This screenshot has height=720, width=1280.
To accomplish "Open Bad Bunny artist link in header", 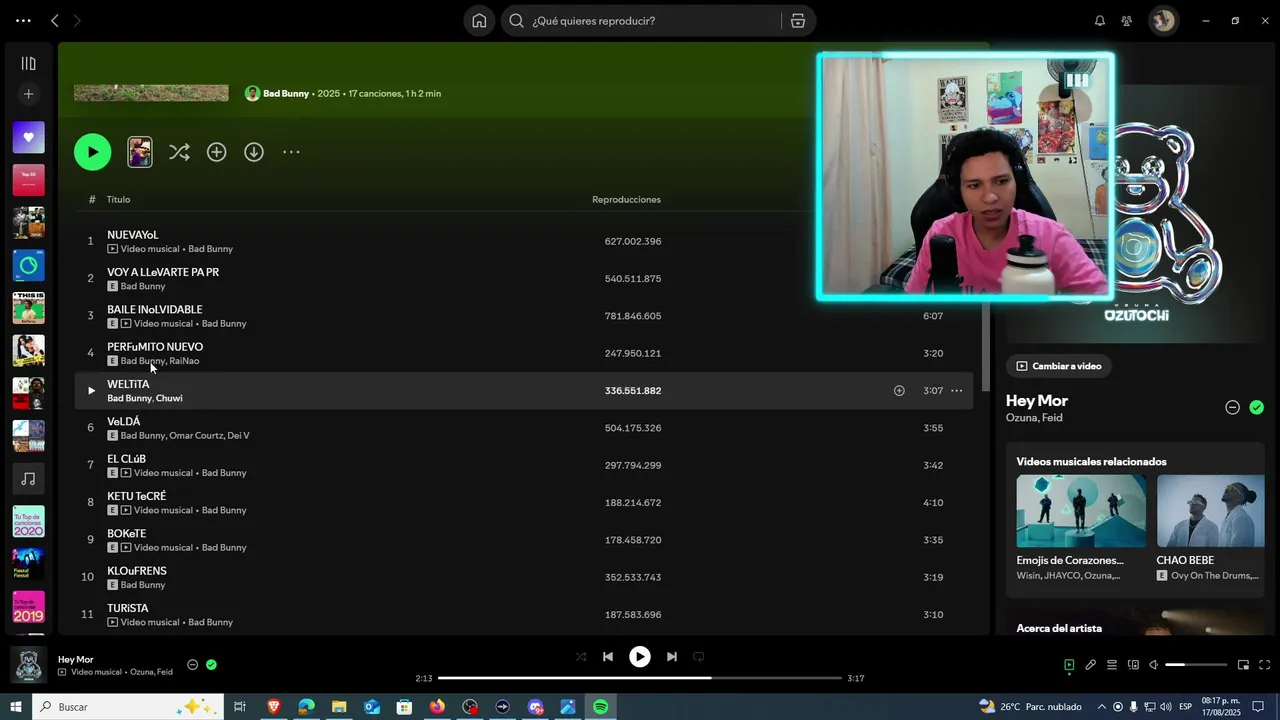I will tap(286, 93).
